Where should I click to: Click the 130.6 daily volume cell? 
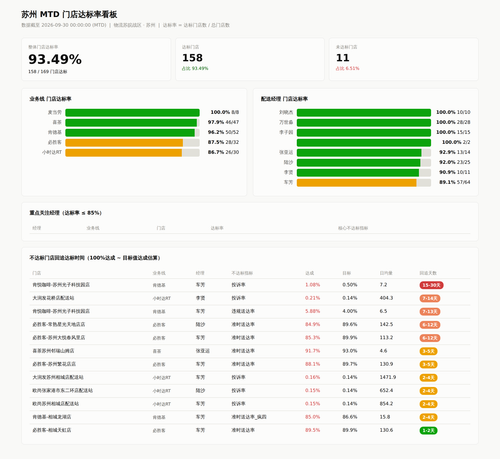(386, 430)
